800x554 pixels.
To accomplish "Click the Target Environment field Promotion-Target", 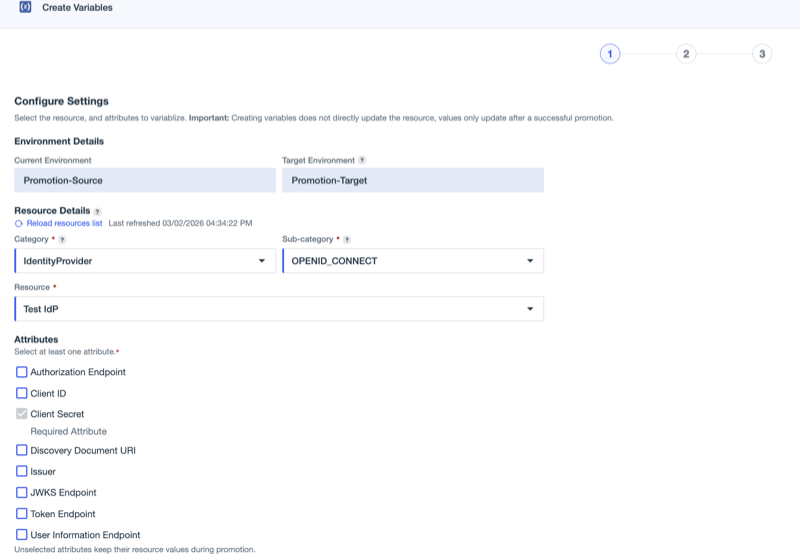I will click(413, 180).
